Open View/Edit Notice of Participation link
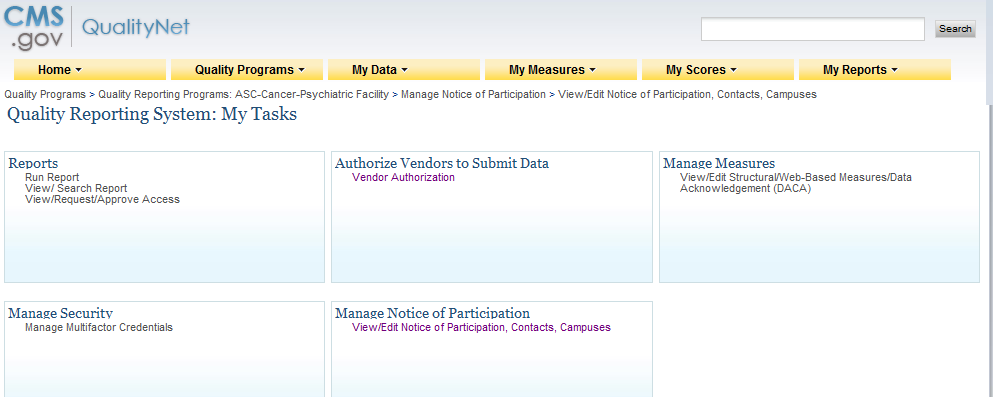Screen dimensions: 993x397 481,327
